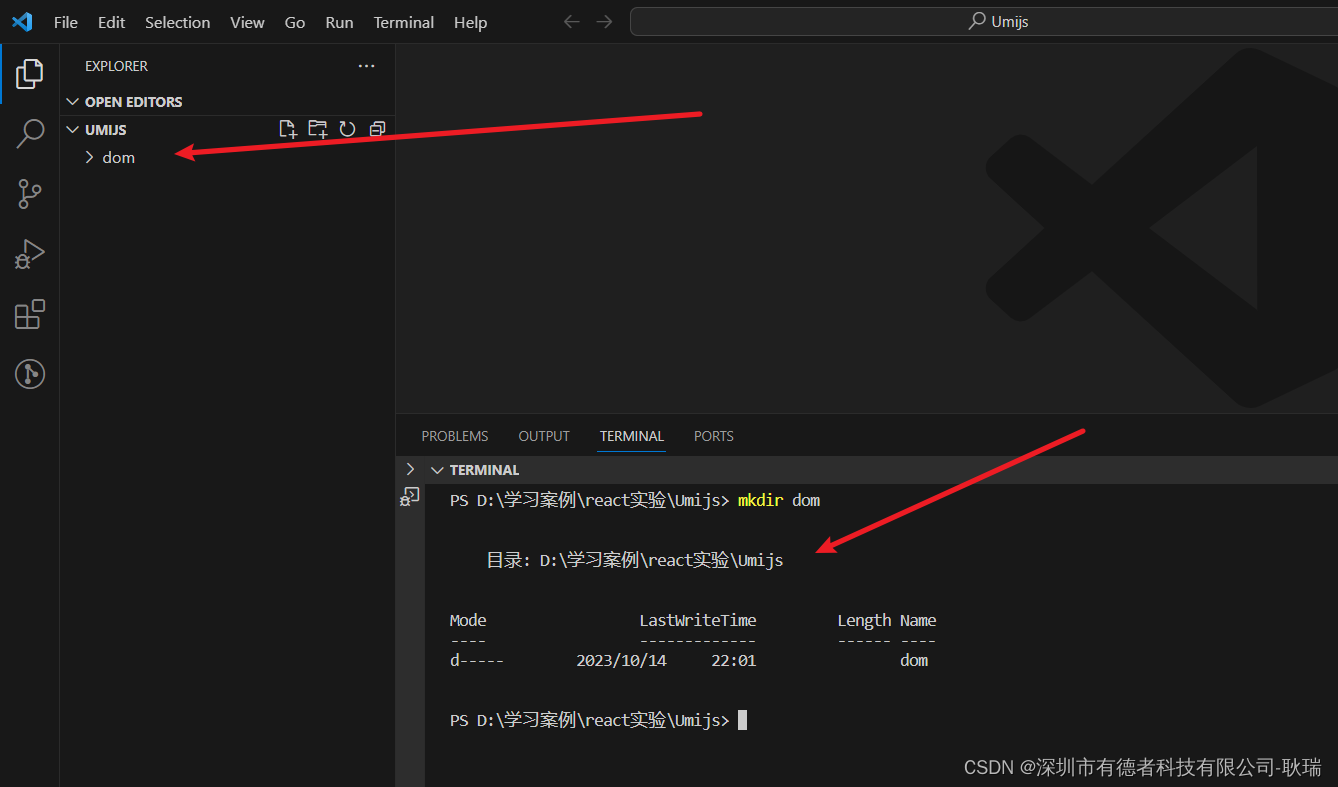Viewport: 1338px width, 787px height.
Task: Go forward with the navigation arrow
Action: click(604, 22)
